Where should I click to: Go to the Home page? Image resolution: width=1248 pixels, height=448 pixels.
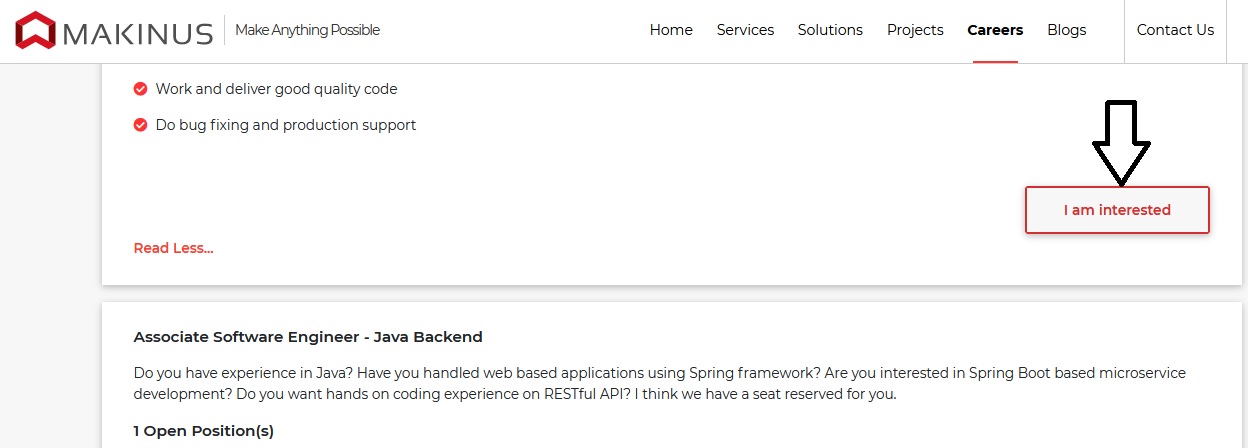pos(671,30)
